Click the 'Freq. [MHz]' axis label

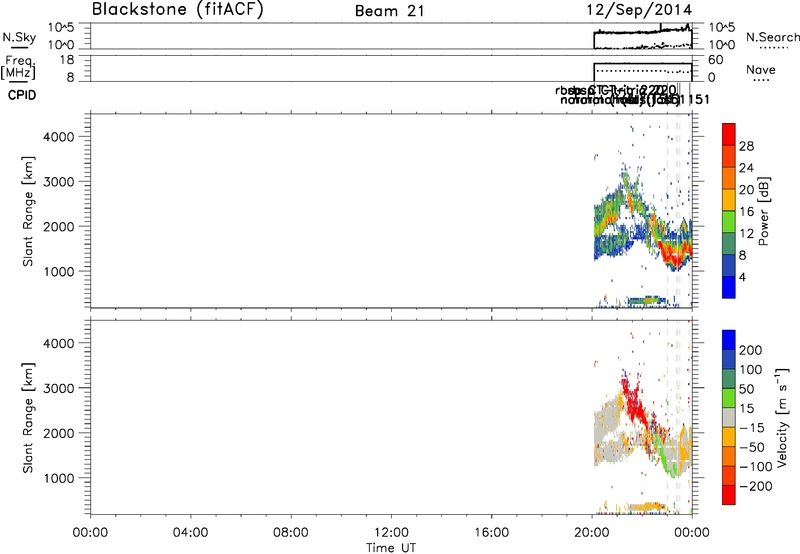coord(19,67)
